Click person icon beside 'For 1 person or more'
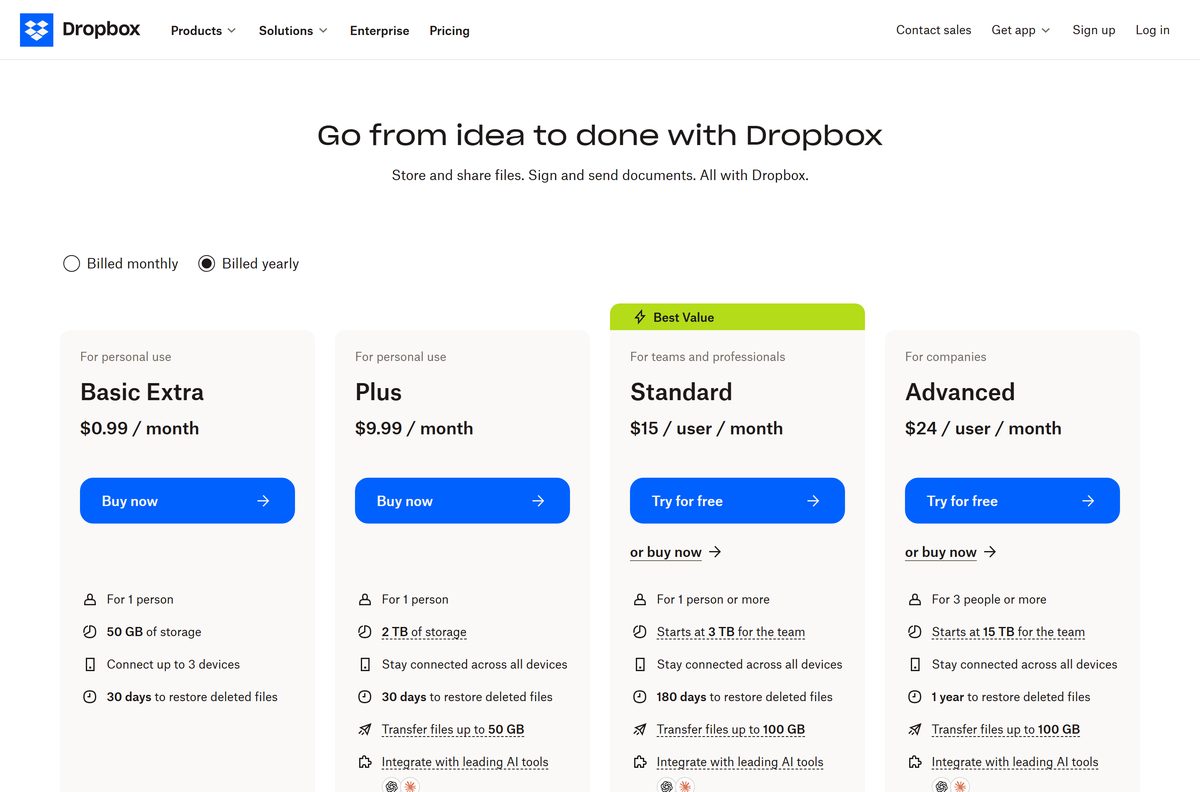The width and height of the screenshot is (1200, 792). (x=640, y=600)
